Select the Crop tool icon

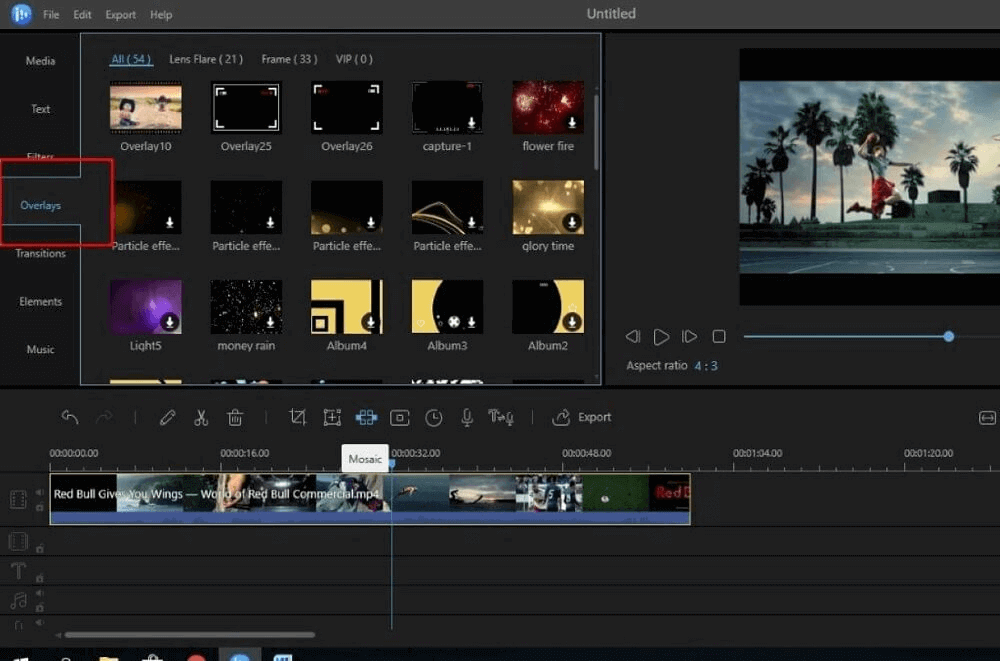click(297, 417)
